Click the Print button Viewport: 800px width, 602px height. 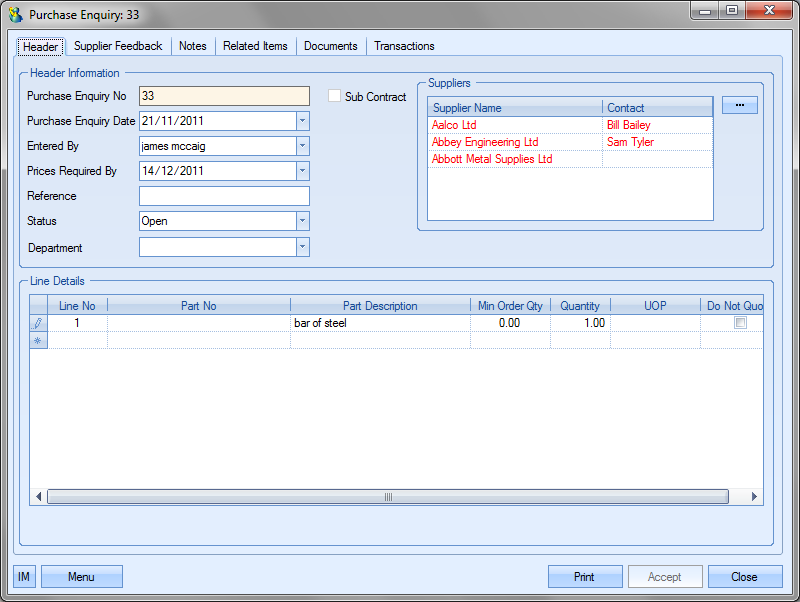[x=584, y=577]
